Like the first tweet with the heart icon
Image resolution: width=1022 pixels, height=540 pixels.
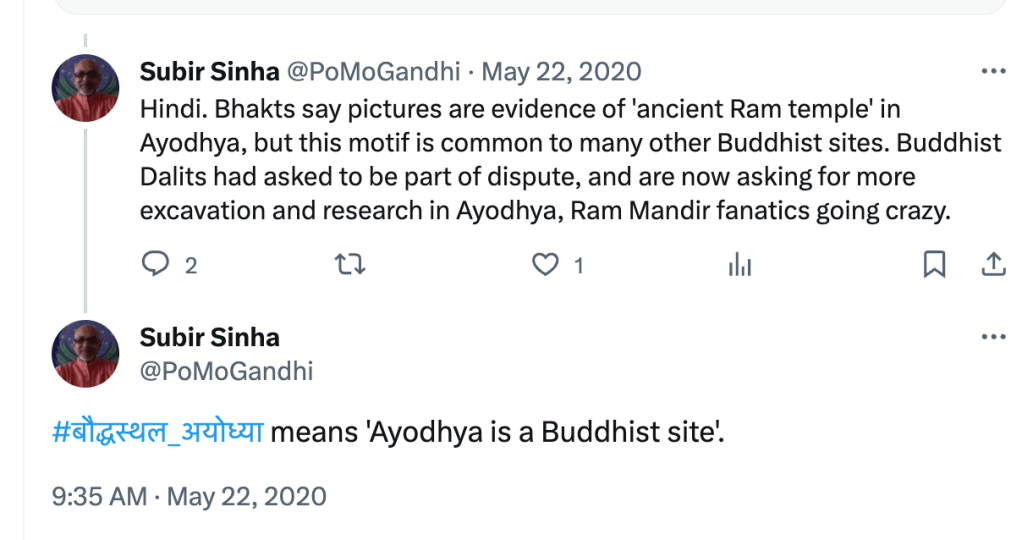tap(544, 264)
